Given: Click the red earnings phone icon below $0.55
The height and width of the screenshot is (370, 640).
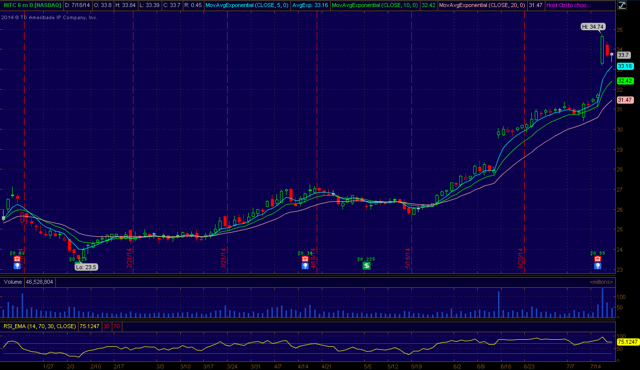Looking at the screenshot, I should pos(598,259).
